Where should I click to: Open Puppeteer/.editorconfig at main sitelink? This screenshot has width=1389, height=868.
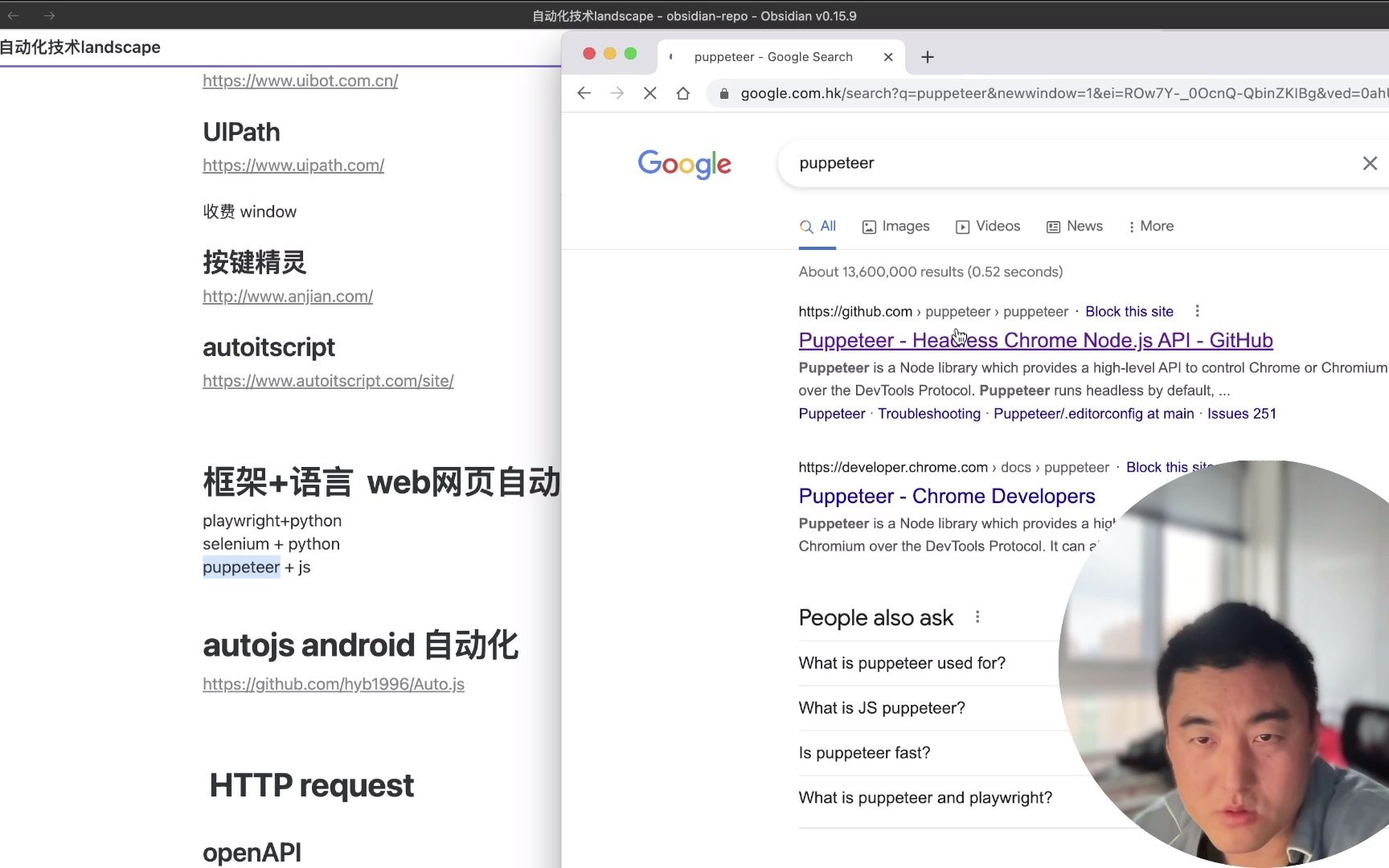click(1094, 414)
